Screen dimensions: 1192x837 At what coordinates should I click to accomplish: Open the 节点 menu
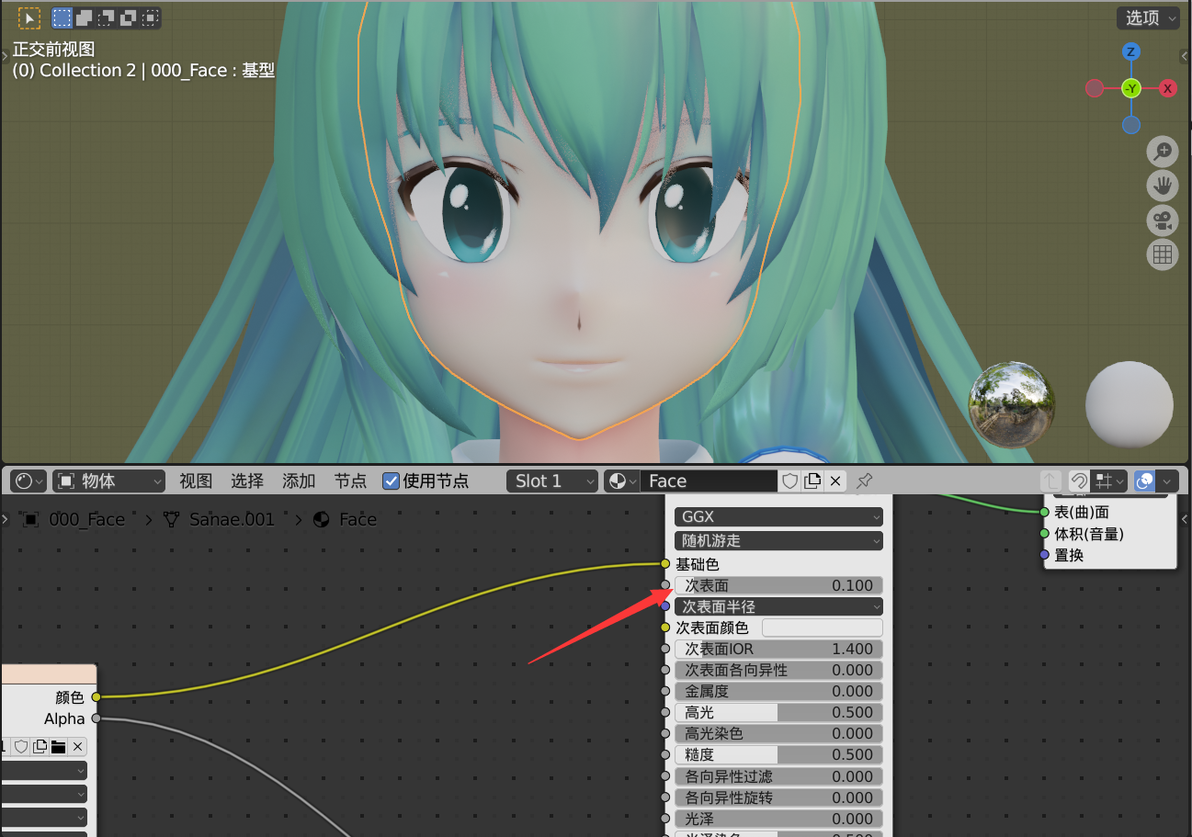tap(350, 481)
